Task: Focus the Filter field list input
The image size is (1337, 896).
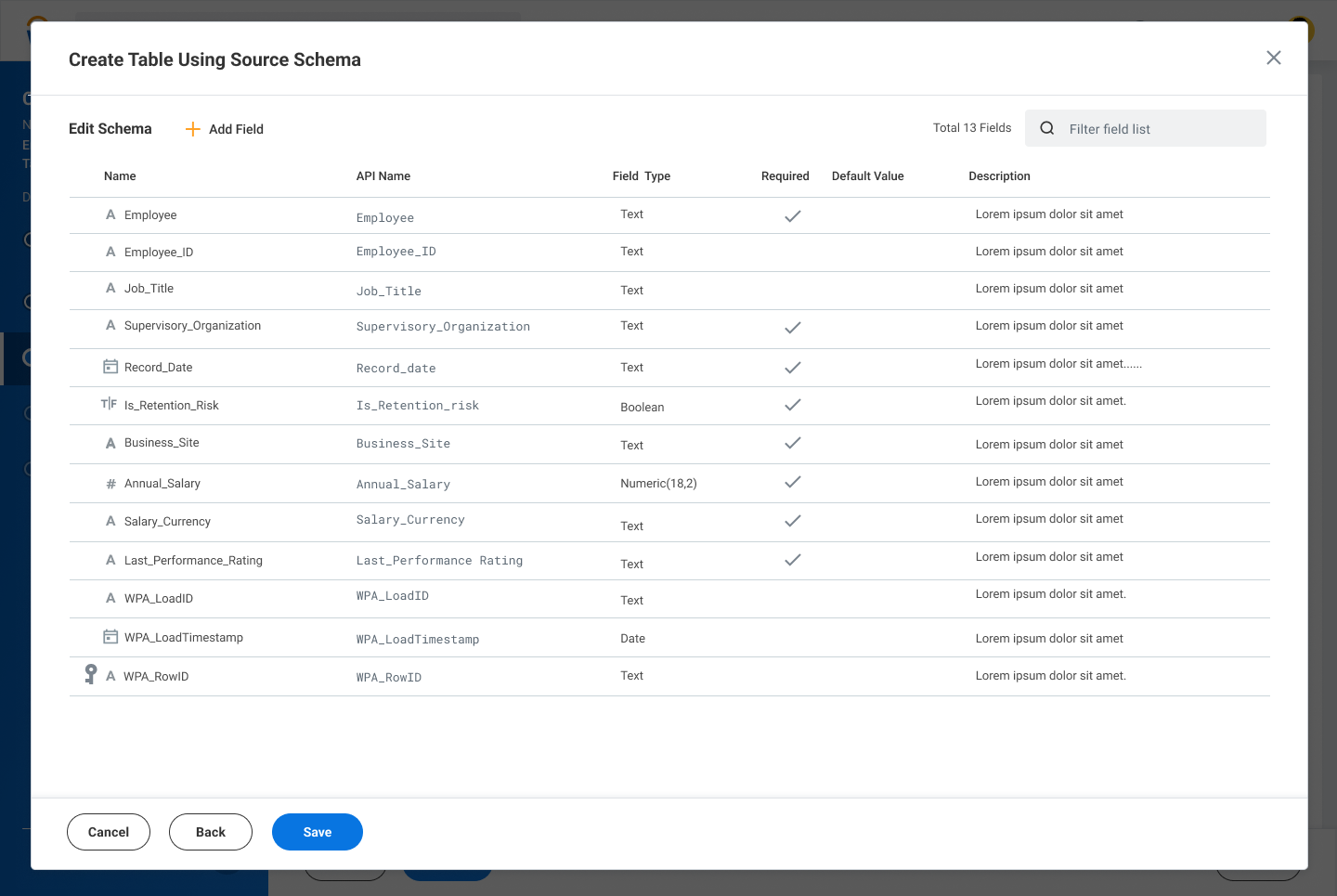Action: coord(1146,128)
